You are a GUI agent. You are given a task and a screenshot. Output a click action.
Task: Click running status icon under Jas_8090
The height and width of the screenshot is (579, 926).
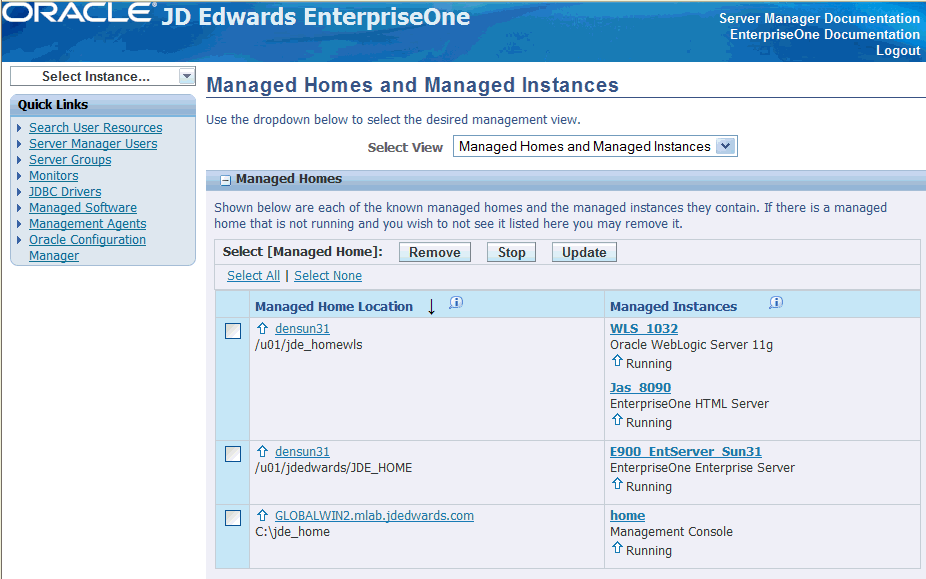617,419
